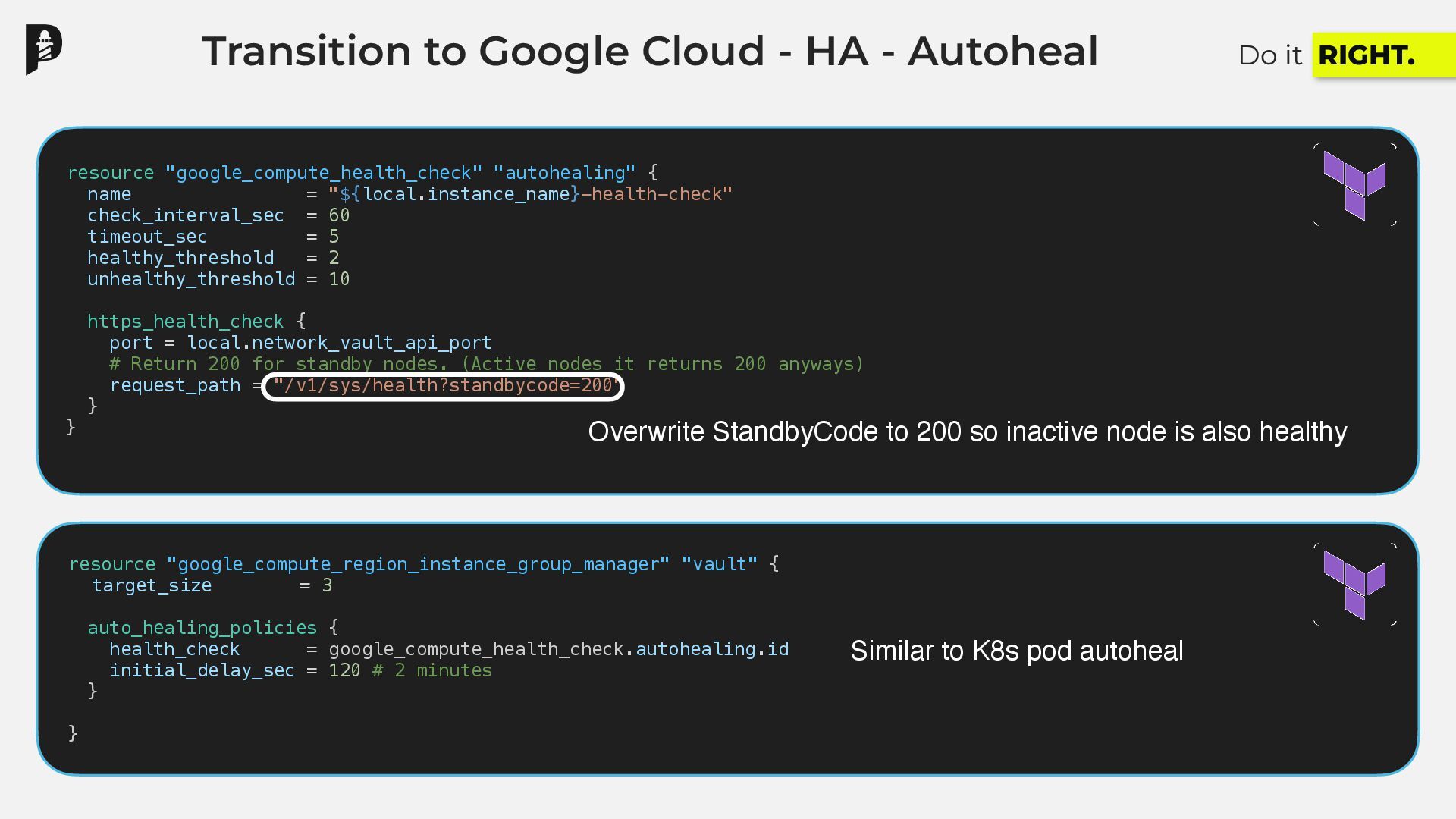Click the check_interval_sec value 60

[339, 215]
